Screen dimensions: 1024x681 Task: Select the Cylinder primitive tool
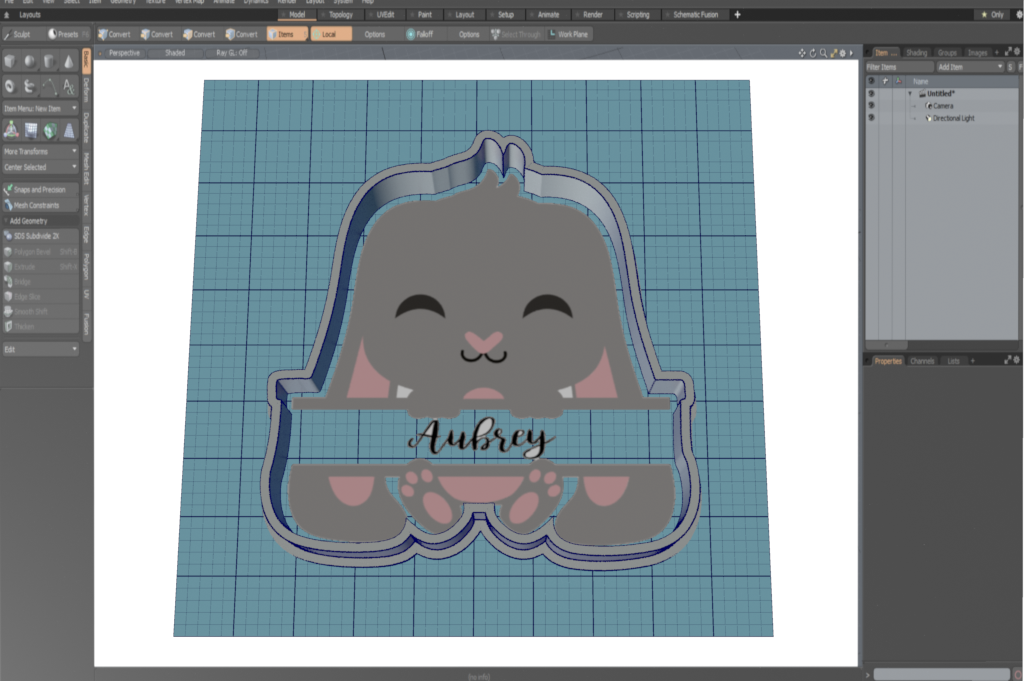coord(50,61)
